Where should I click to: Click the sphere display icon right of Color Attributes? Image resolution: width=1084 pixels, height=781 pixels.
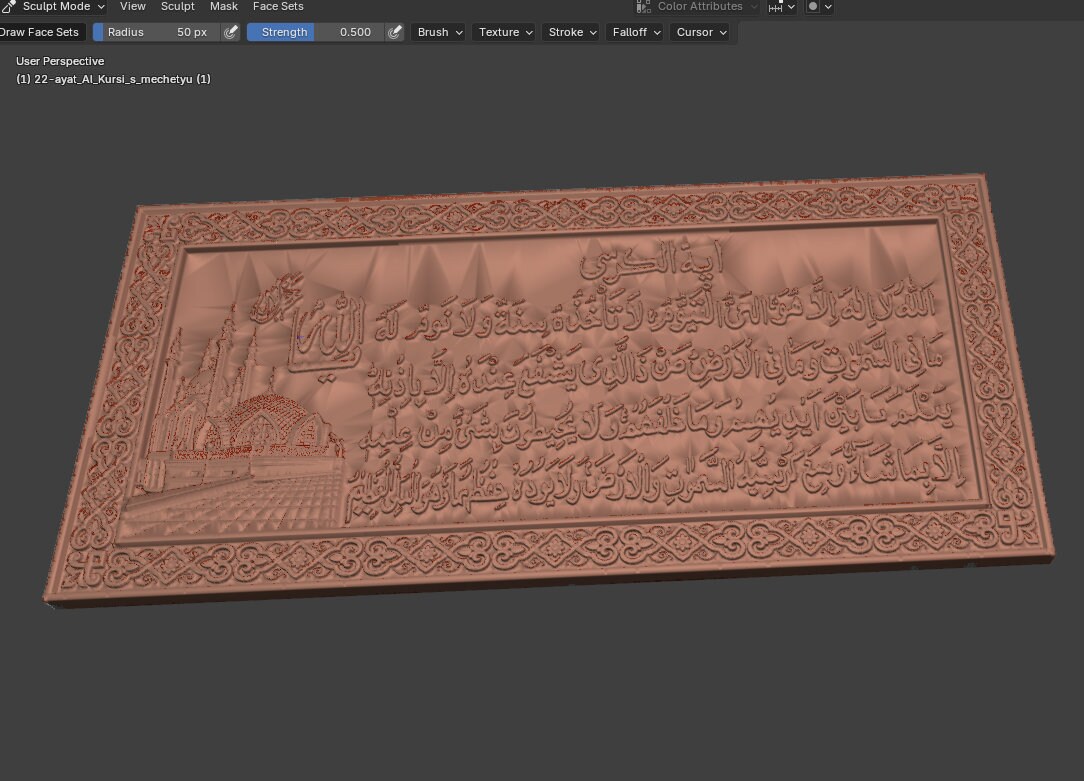point(813,6)
